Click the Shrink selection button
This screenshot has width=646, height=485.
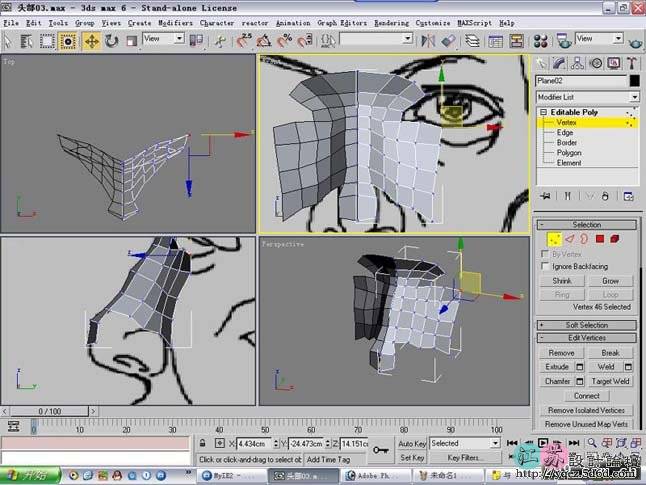(x=562, y=281)
